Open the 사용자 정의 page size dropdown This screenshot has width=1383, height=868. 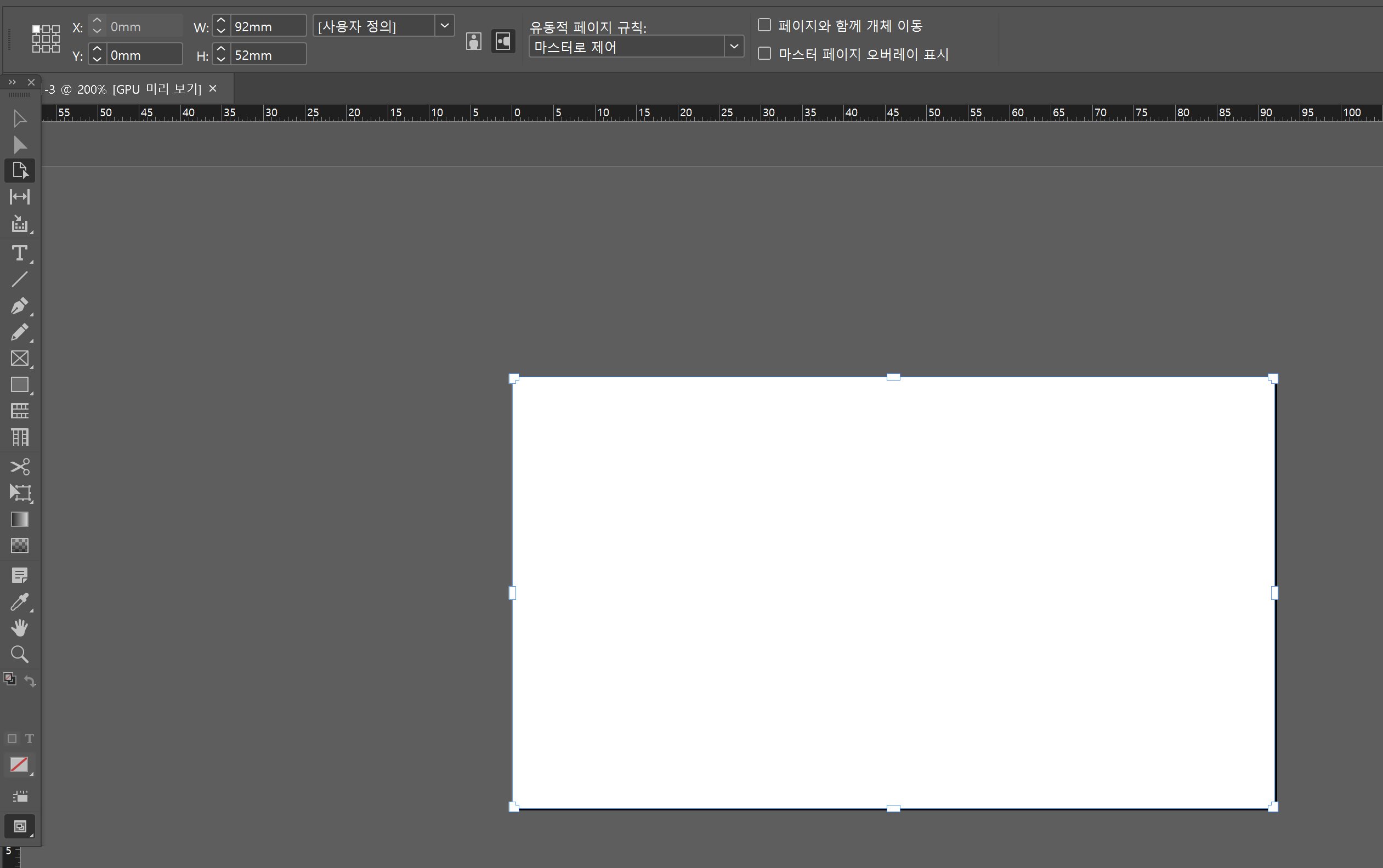444,26
